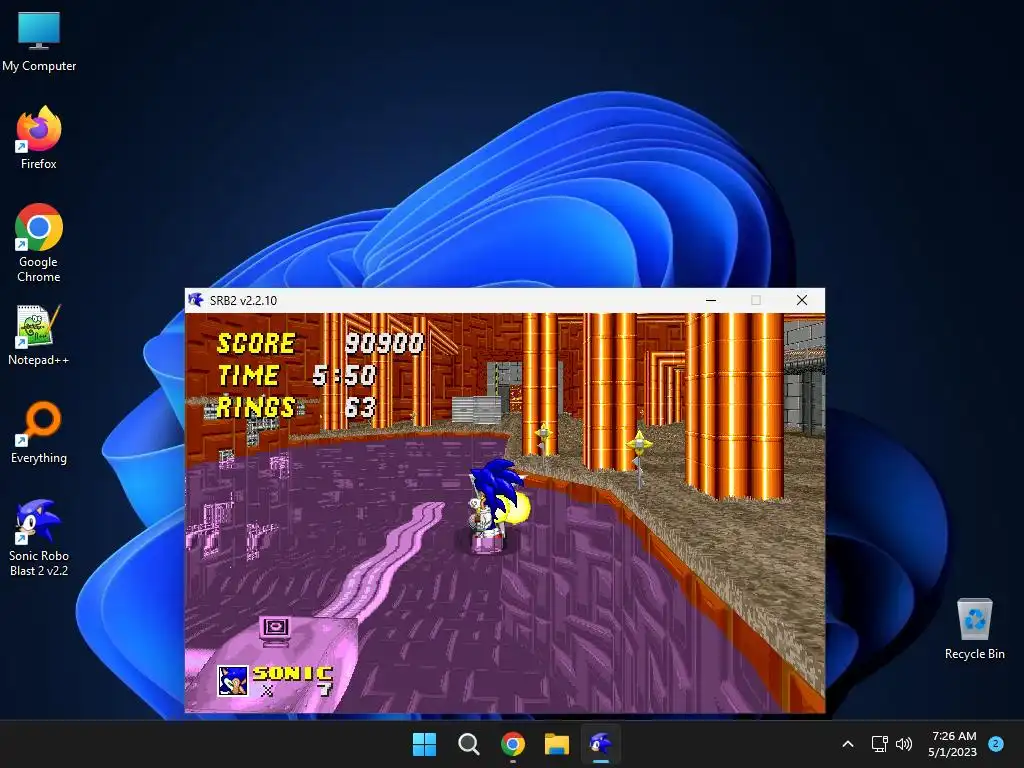Click the SONIC lives name text
Image resolution: width=1024 pixels, height=768 pixels.
(293, 673)
